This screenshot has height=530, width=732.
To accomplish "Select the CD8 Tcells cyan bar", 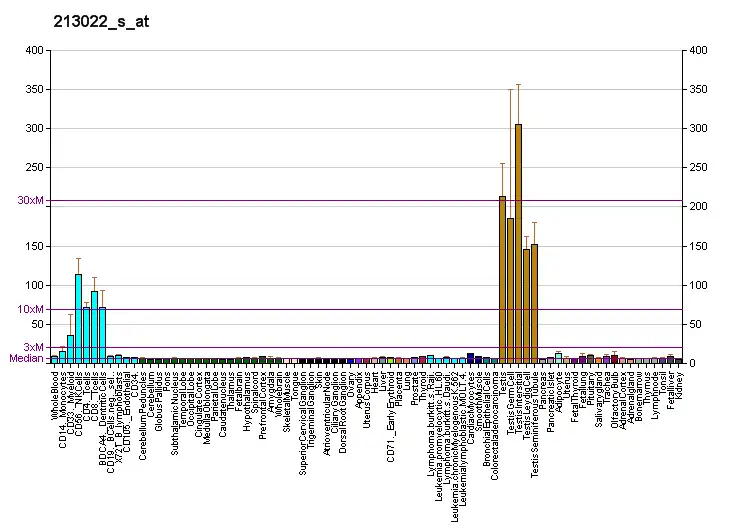I will point(94,326).
